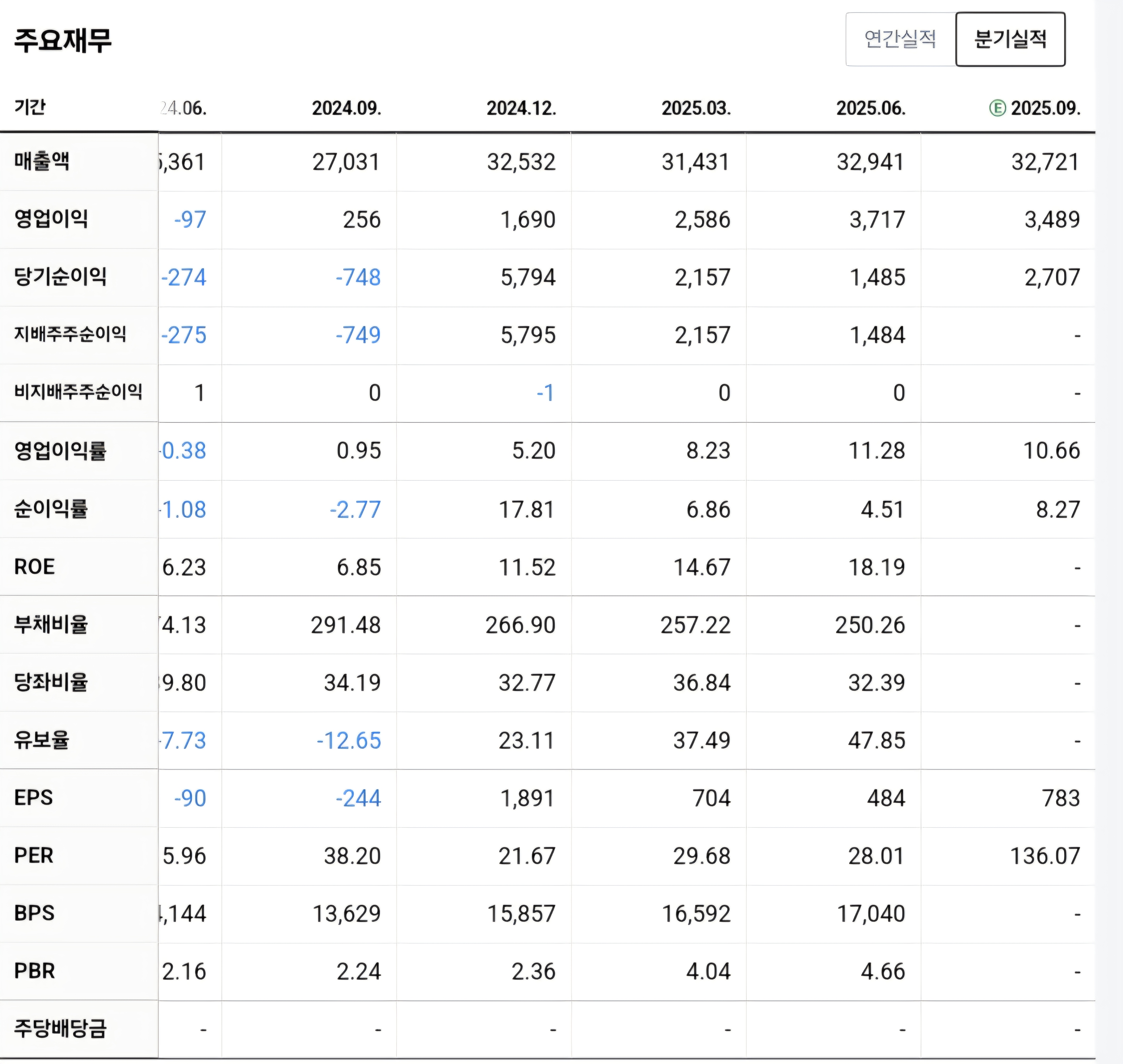
Task: Select the 분기실적 tab
Action: (x=1010, y=39)
